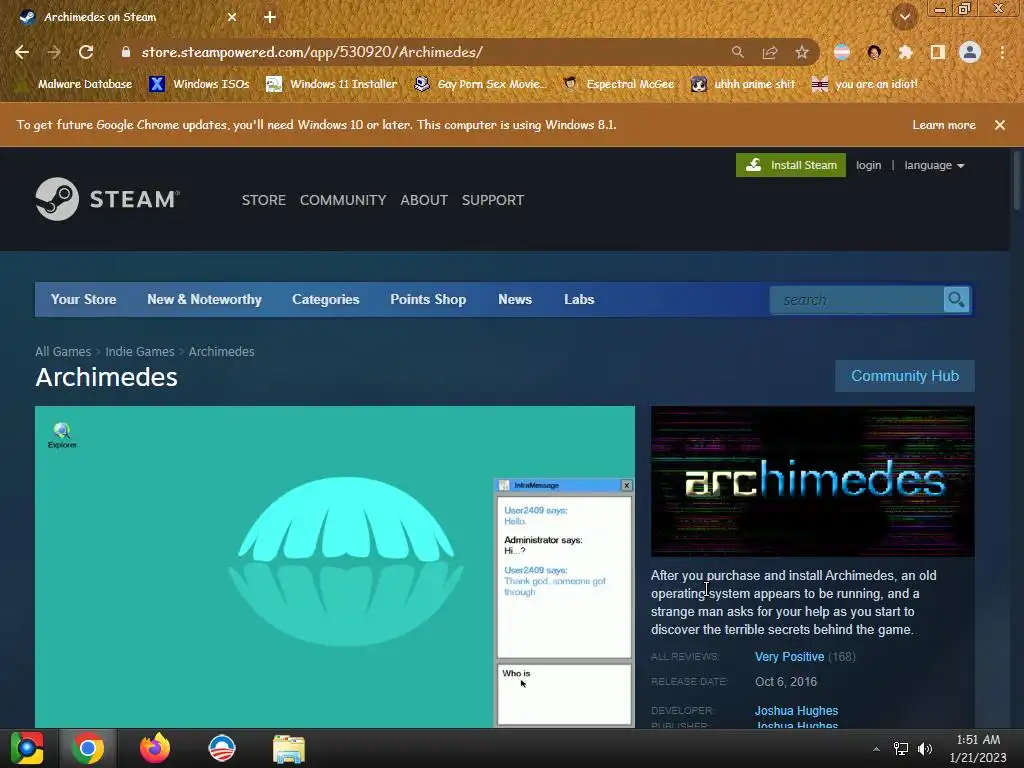Click the Archimedes game header image
Image resolution: width=1024 pixels, height=768 pixels.
(812, 481)
